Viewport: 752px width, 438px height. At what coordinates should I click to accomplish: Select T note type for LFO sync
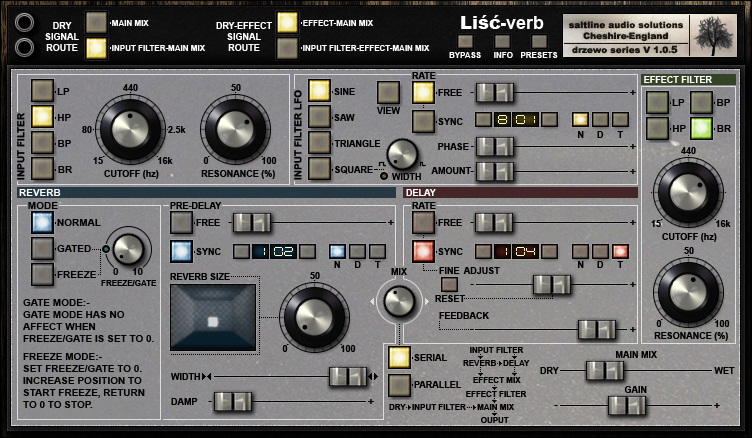(x=620, y=119)
